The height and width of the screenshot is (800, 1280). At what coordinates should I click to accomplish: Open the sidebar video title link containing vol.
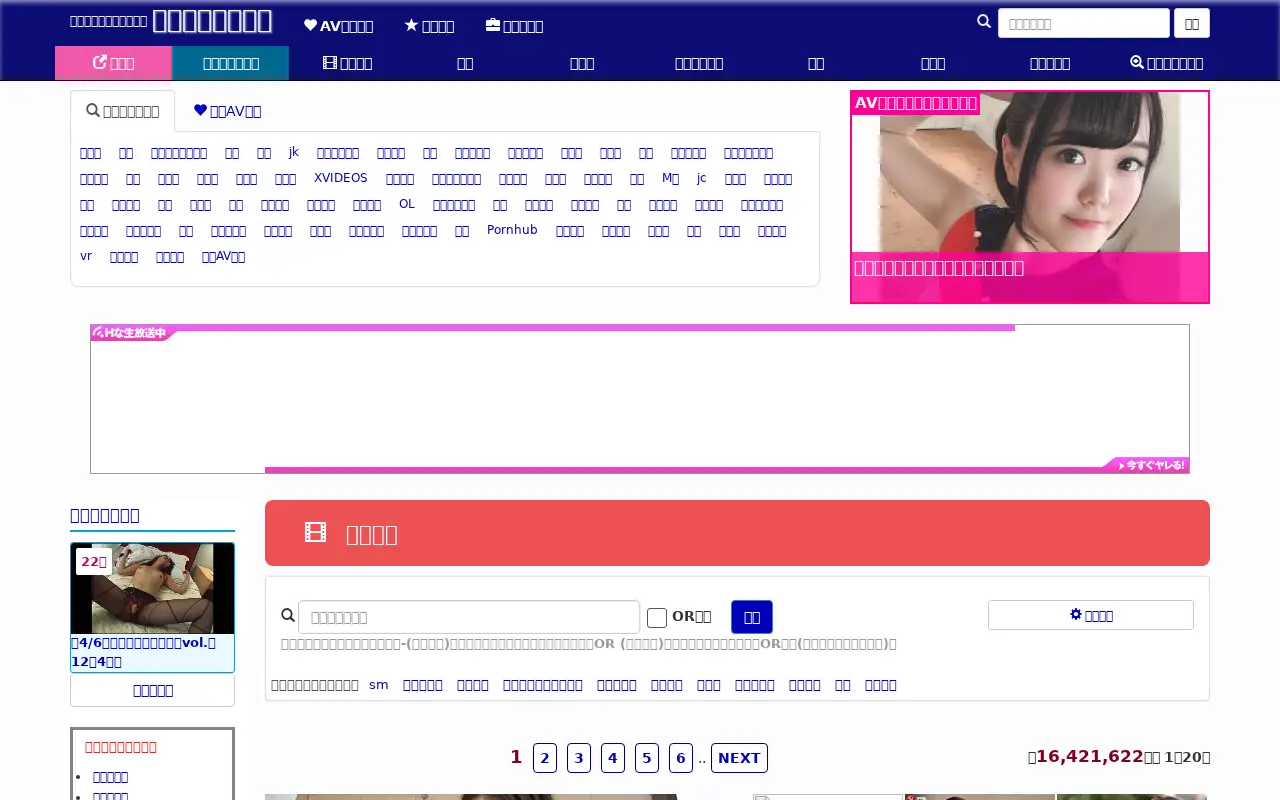point(143,651)
